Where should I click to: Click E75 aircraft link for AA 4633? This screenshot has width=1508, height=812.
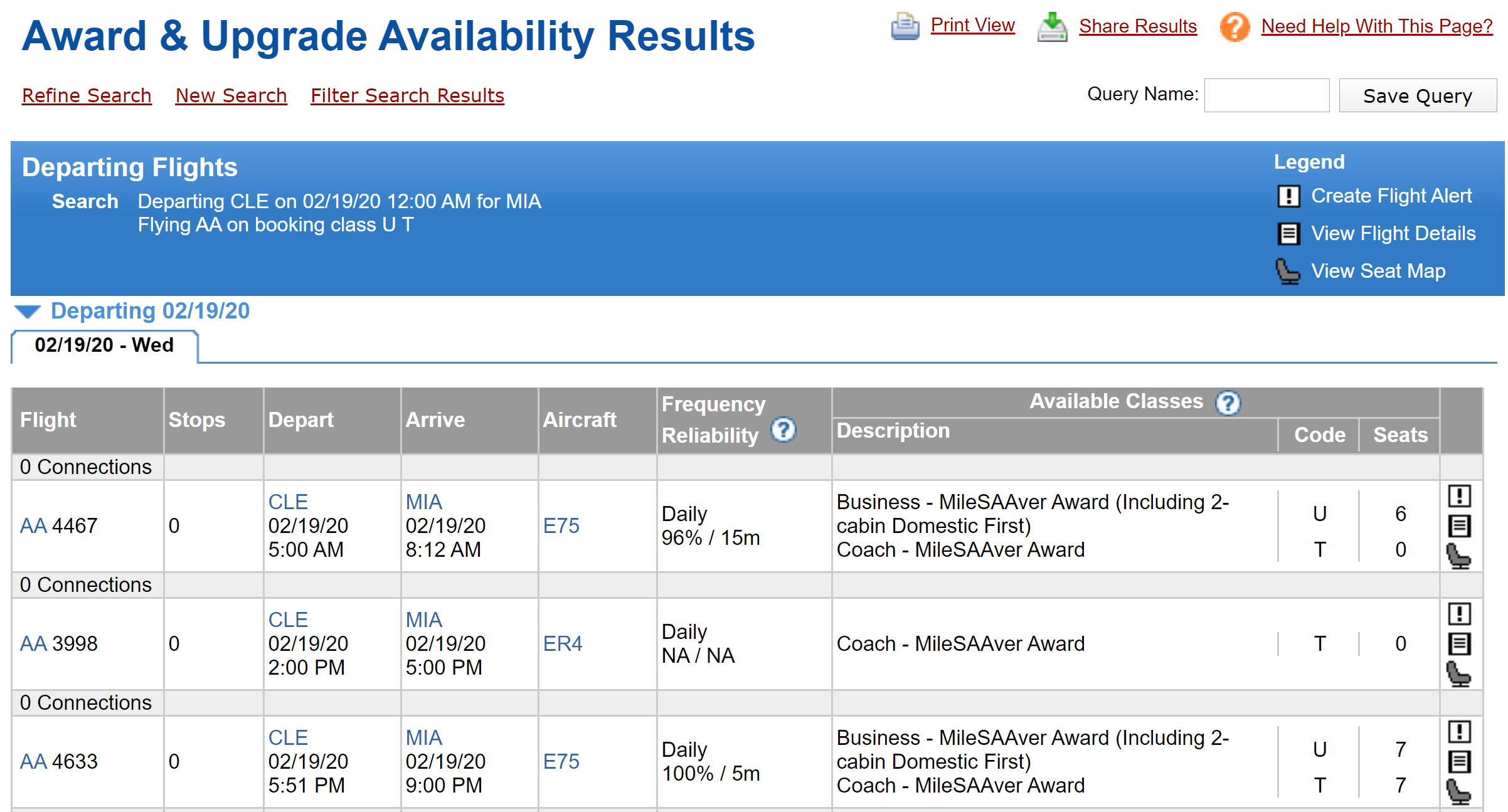(x=561, y=761)
